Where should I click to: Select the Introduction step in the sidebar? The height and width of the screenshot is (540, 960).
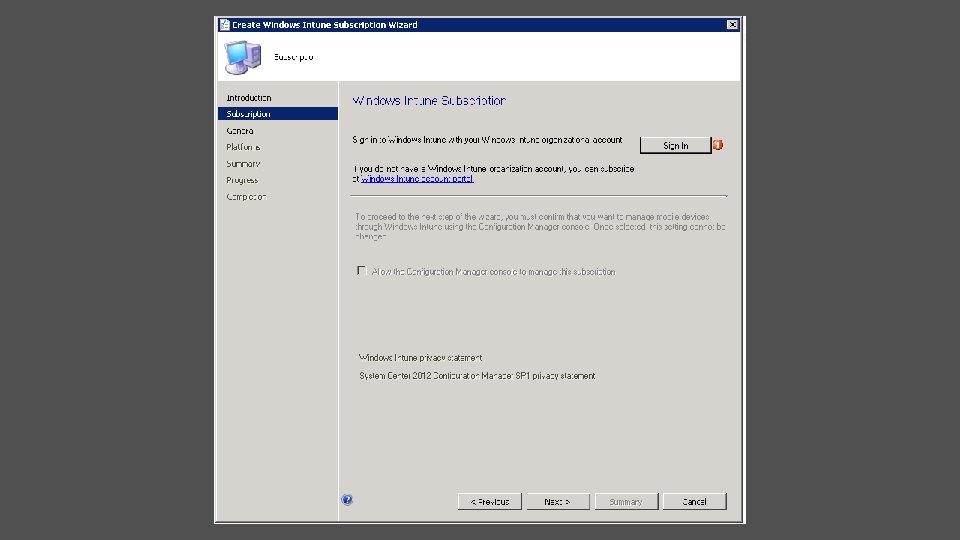click(249, 98)
